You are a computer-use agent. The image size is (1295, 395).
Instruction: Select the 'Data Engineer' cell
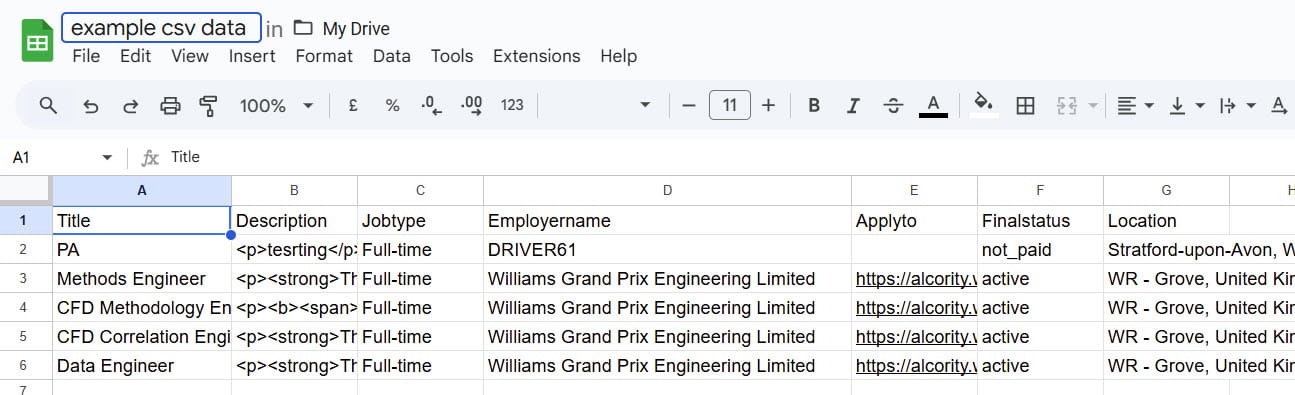(142, 366)
